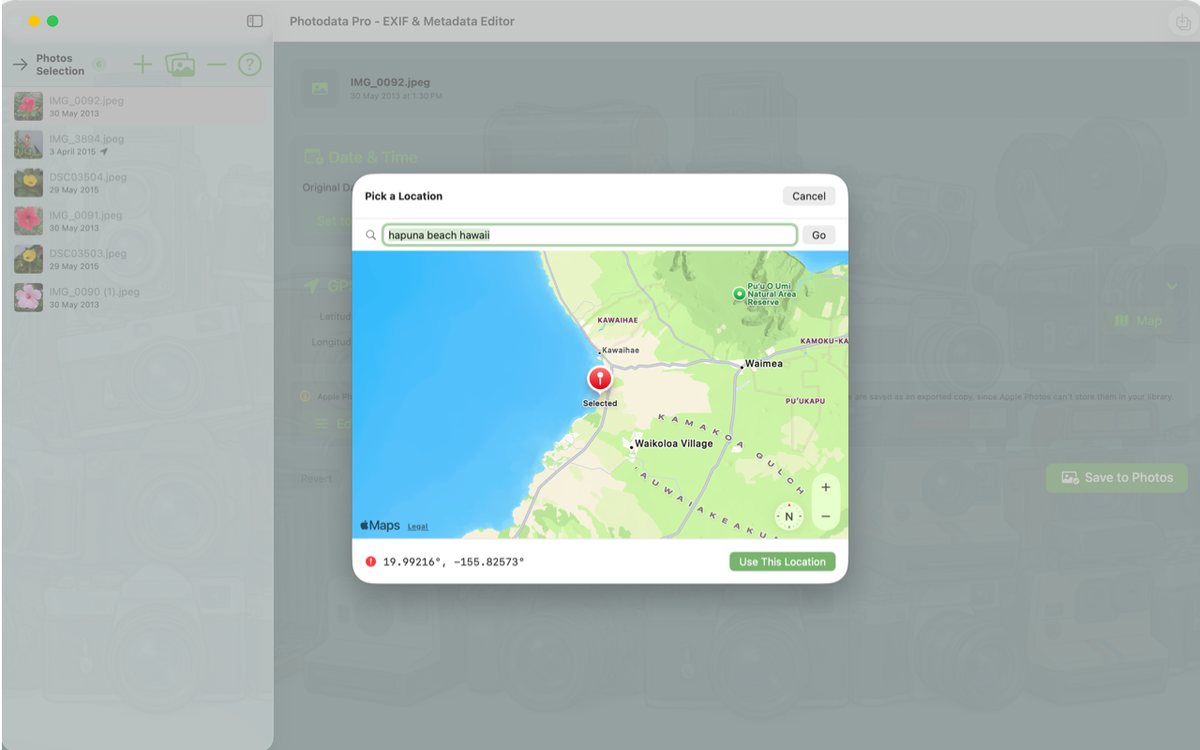The image size is (1200, 750).
Task: Click the magnifying glass search icon
Action: pos(372,235)
